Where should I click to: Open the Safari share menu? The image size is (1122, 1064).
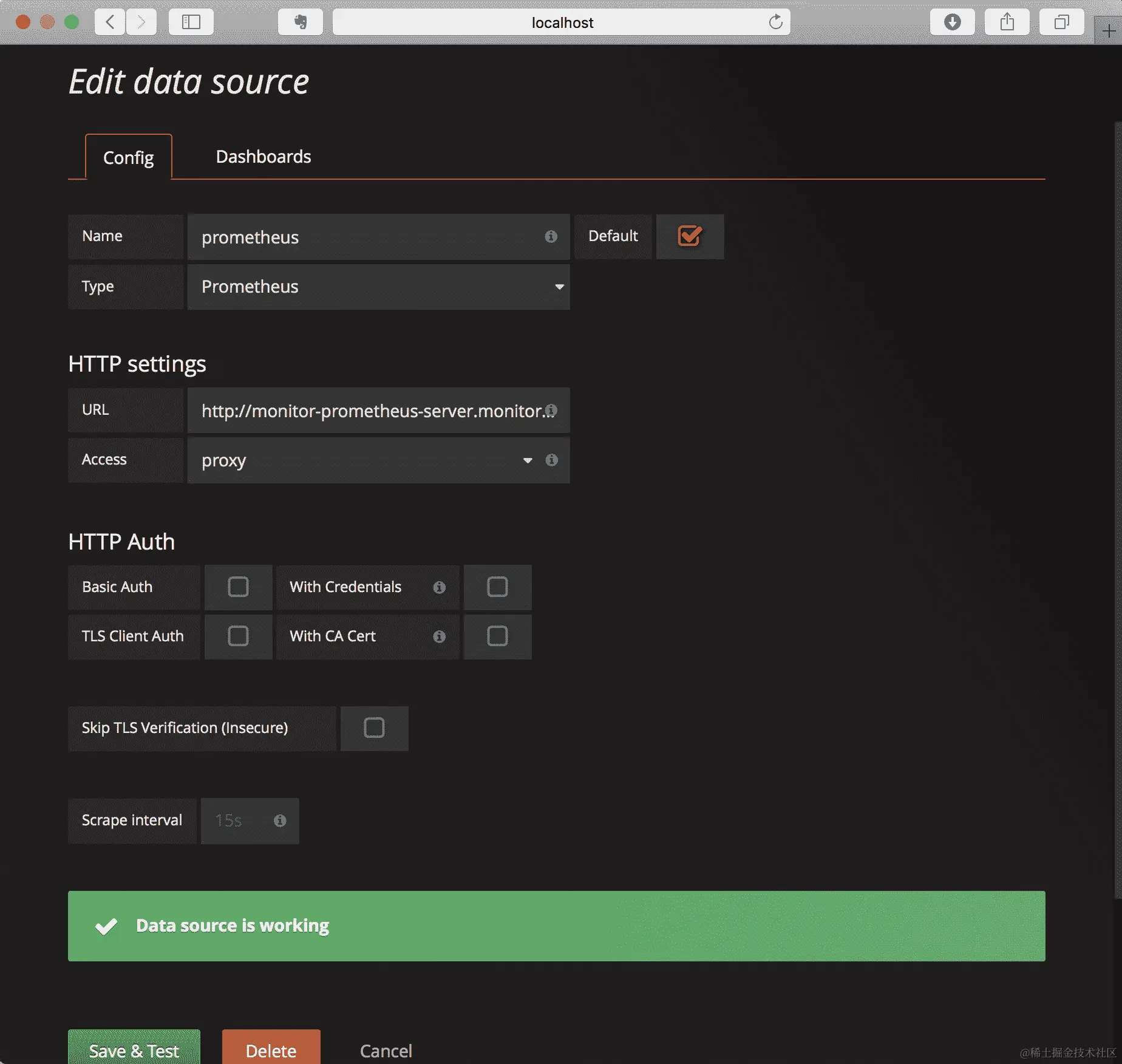pos(1007,22)
